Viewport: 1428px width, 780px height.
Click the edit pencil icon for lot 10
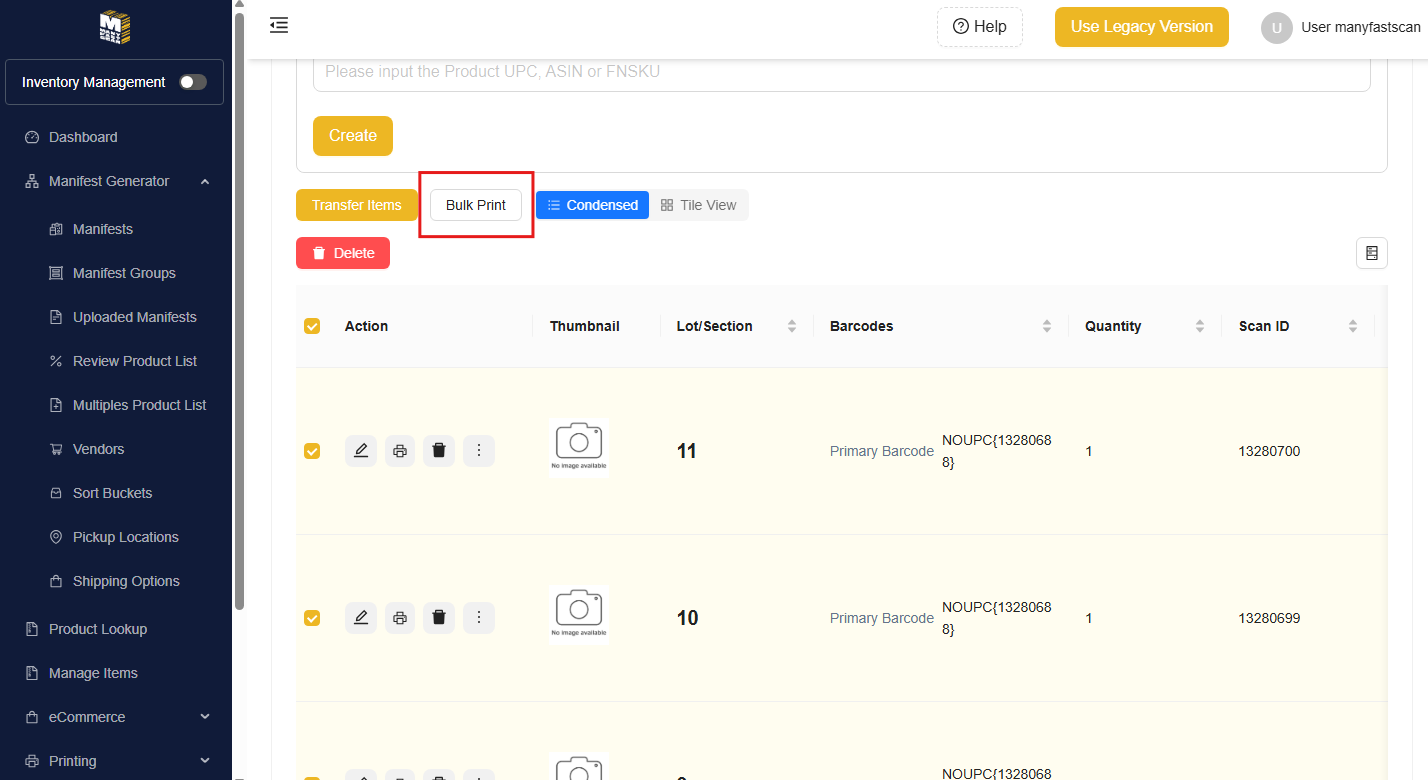pos(361,618)
